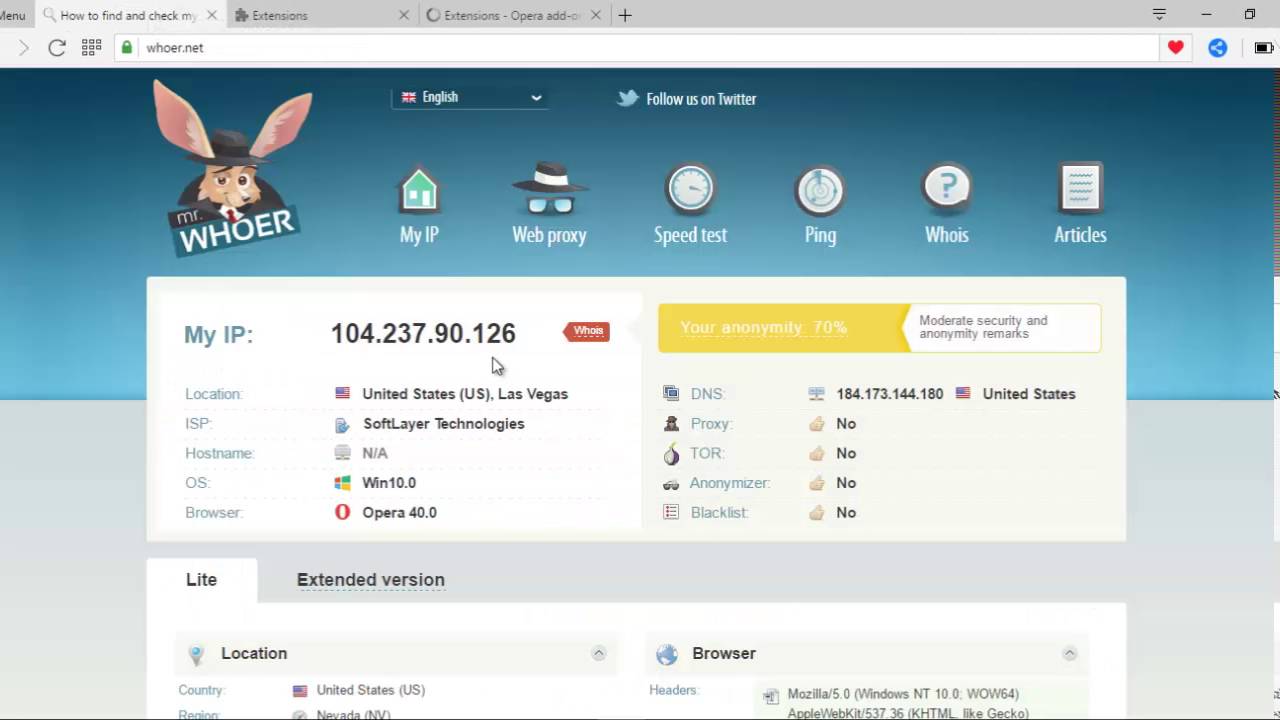The image size is (1280, 720).
Task: Collapse the Location section
Action: pyautogui.click(x=598, y=653)
